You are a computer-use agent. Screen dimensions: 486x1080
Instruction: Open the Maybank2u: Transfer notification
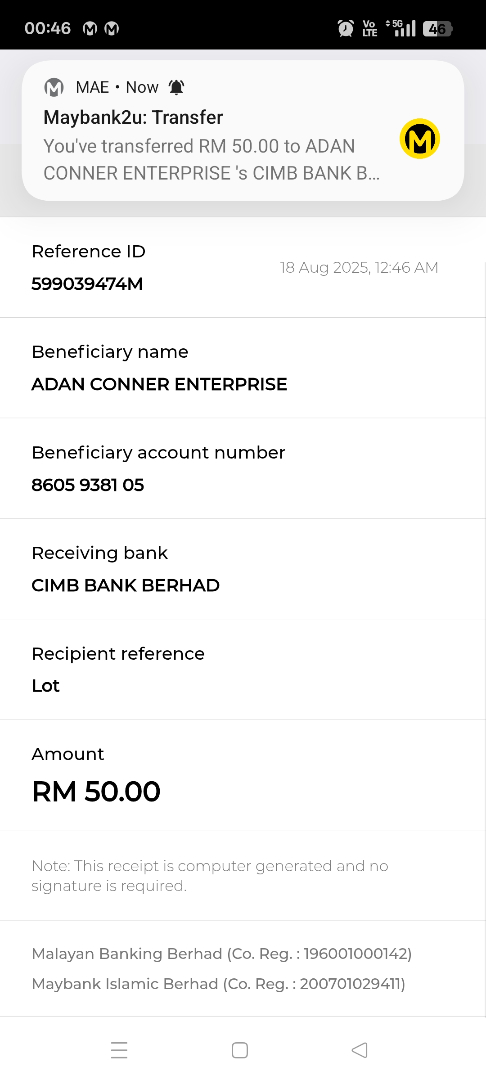click(x=243, y=131)
